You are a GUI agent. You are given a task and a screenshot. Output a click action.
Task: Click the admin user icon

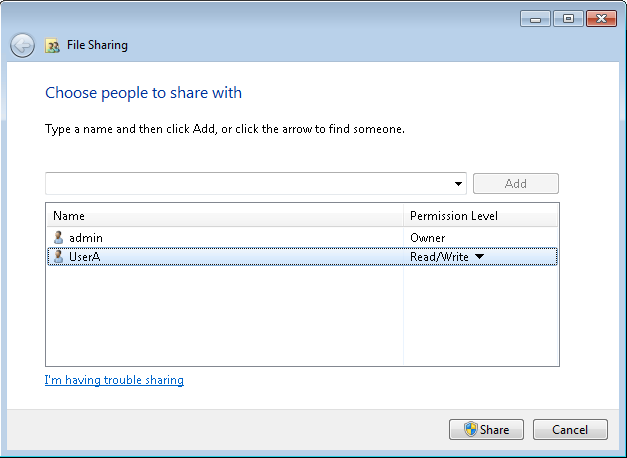click(58, 238)
